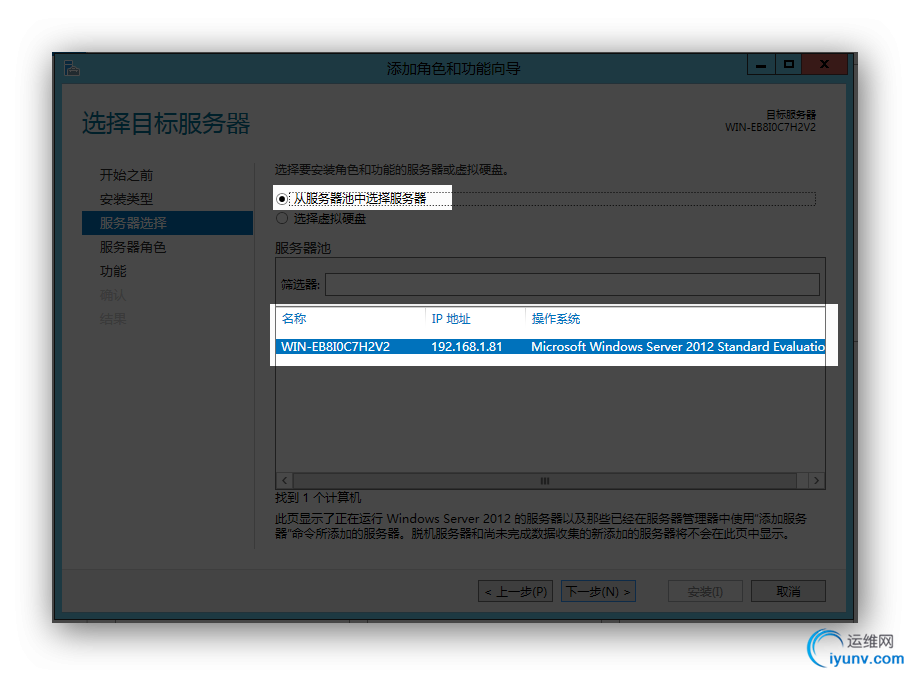
Task: Click the IP address 192.168.1.81 cell
Action: point(466,346)
